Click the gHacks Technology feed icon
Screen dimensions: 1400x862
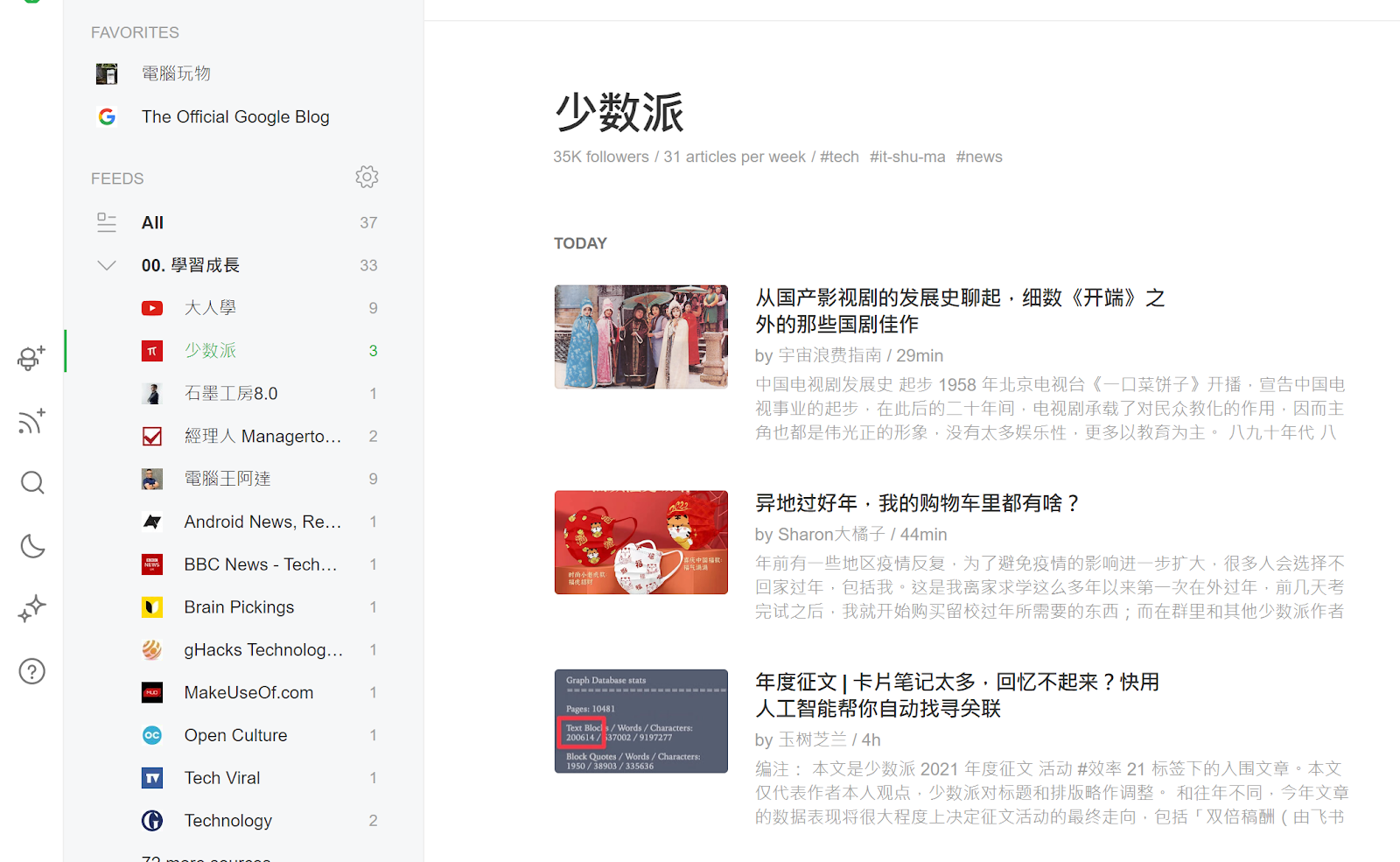pyautogui.click(x=152, y=649)
